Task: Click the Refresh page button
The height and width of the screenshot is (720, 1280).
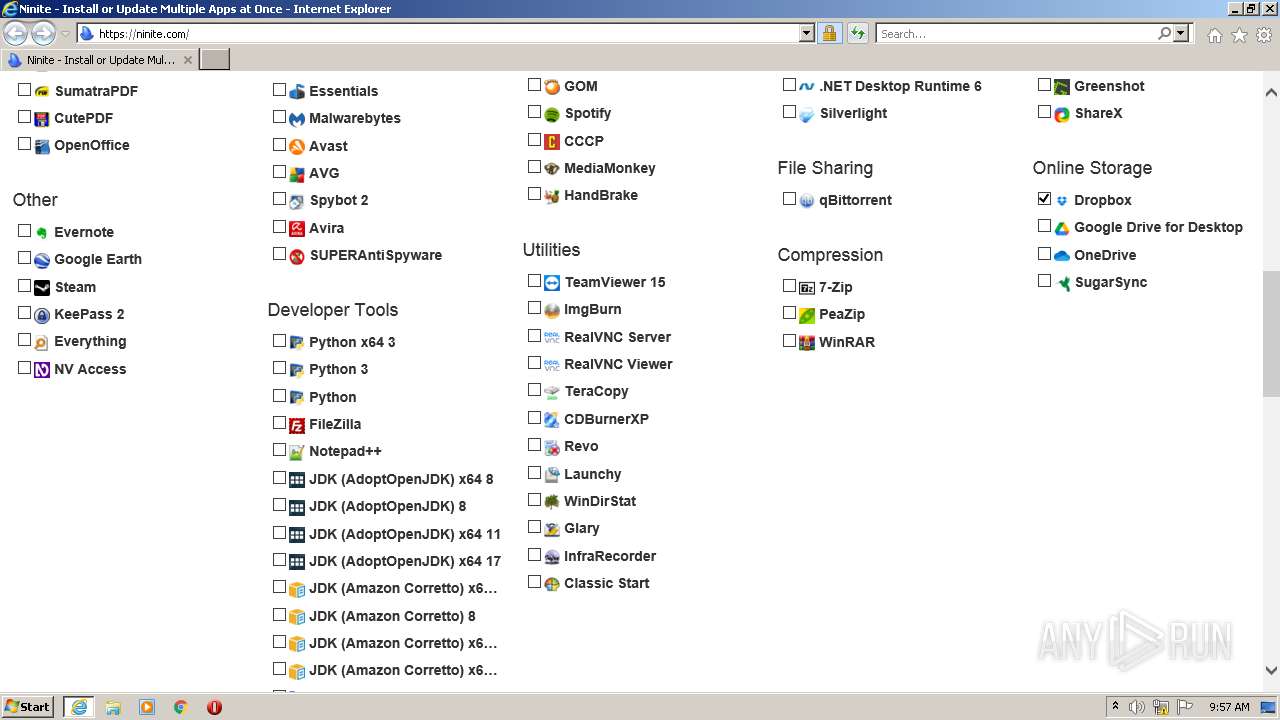Action: pos(858,34)
